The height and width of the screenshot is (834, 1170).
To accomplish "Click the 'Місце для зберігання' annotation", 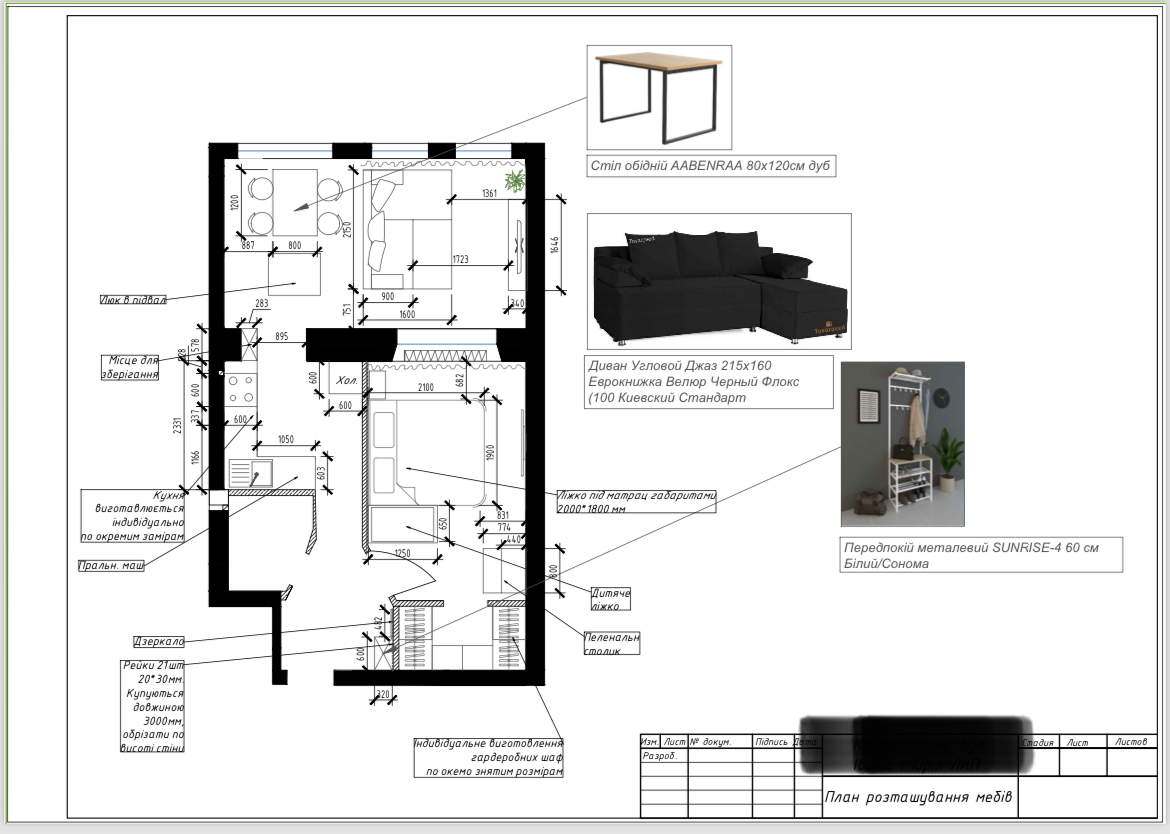I will pos(130,367).
